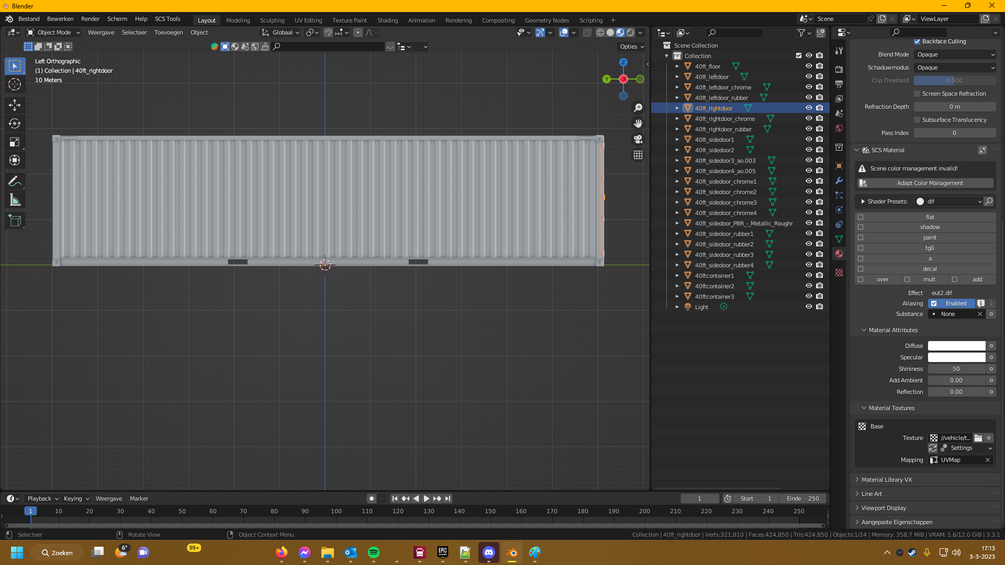Open the Bestand menu

29,19
